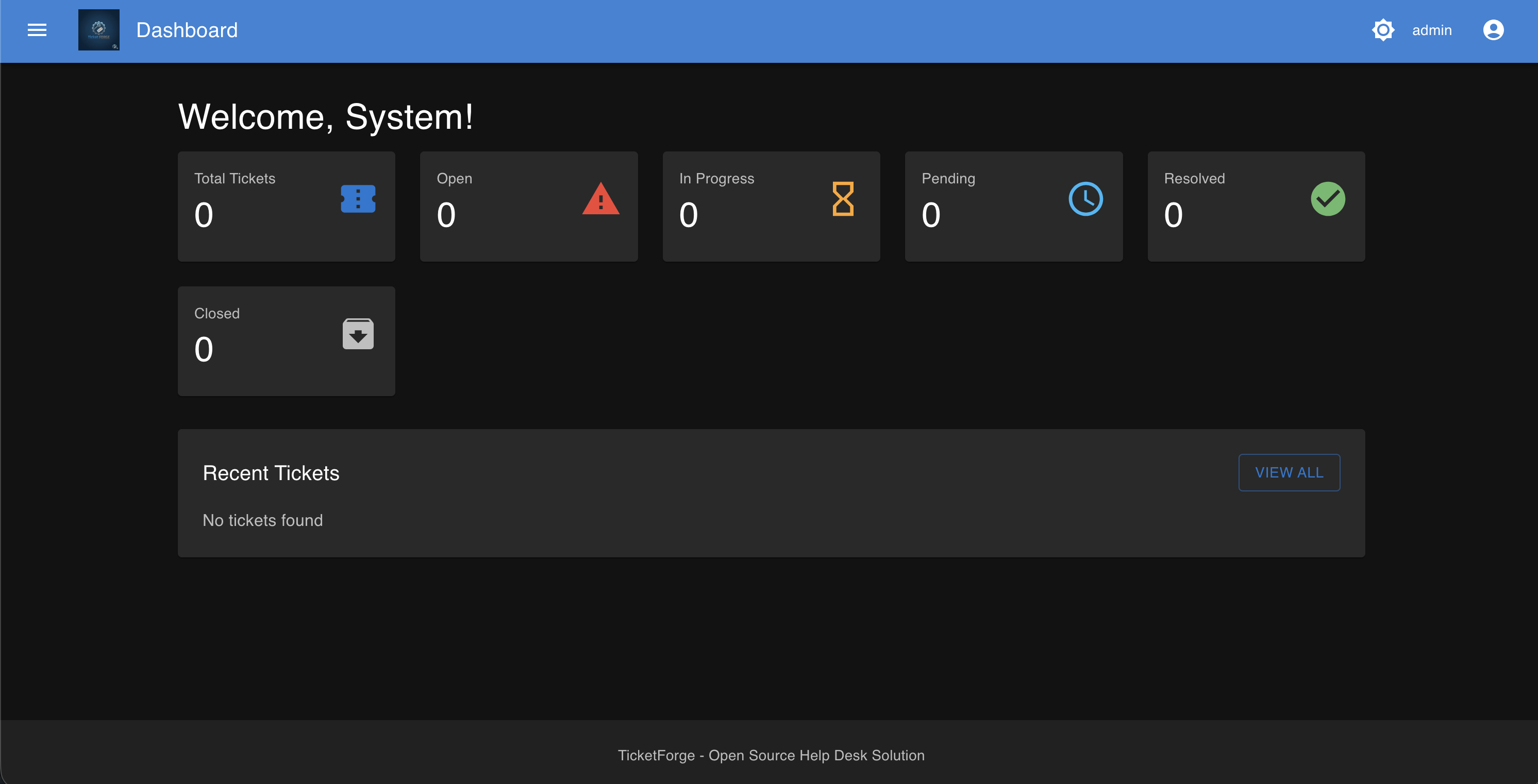Open the hamburger navigation menu
Viewport: 1538px width, 784px height.
click(37, 30)
